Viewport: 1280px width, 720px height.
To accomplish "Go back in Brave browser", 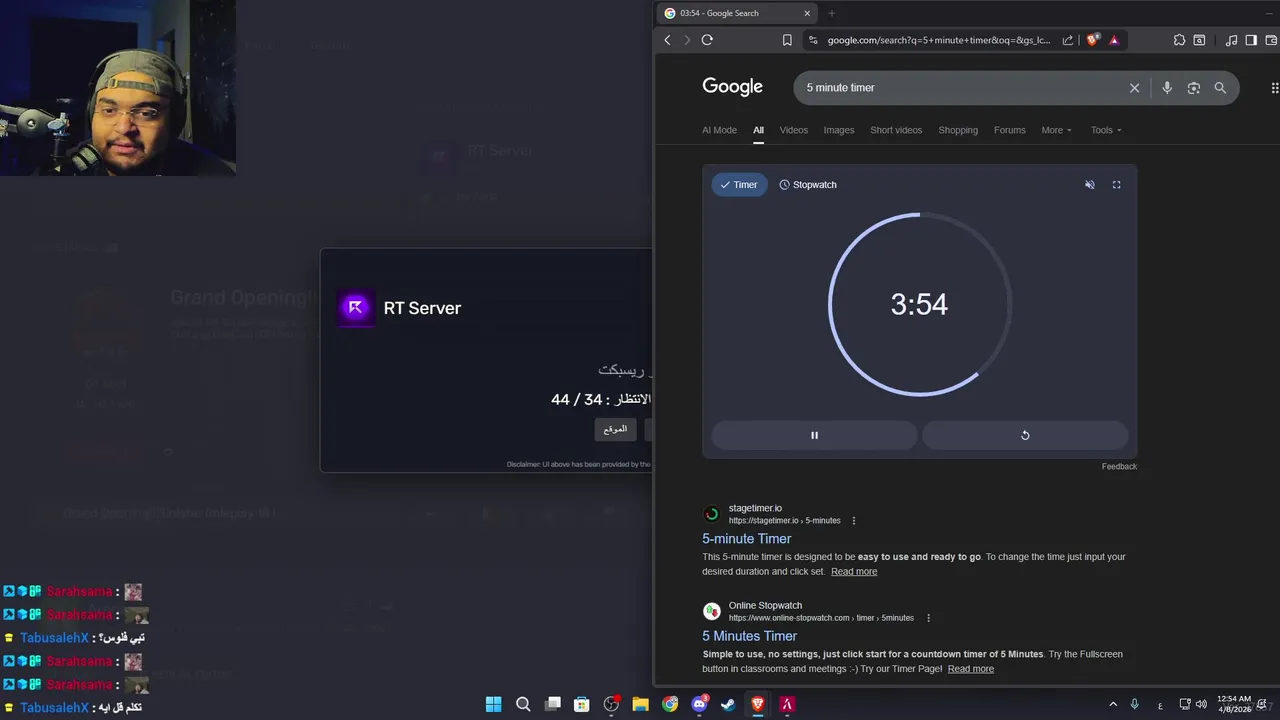I will pos(668,40).
